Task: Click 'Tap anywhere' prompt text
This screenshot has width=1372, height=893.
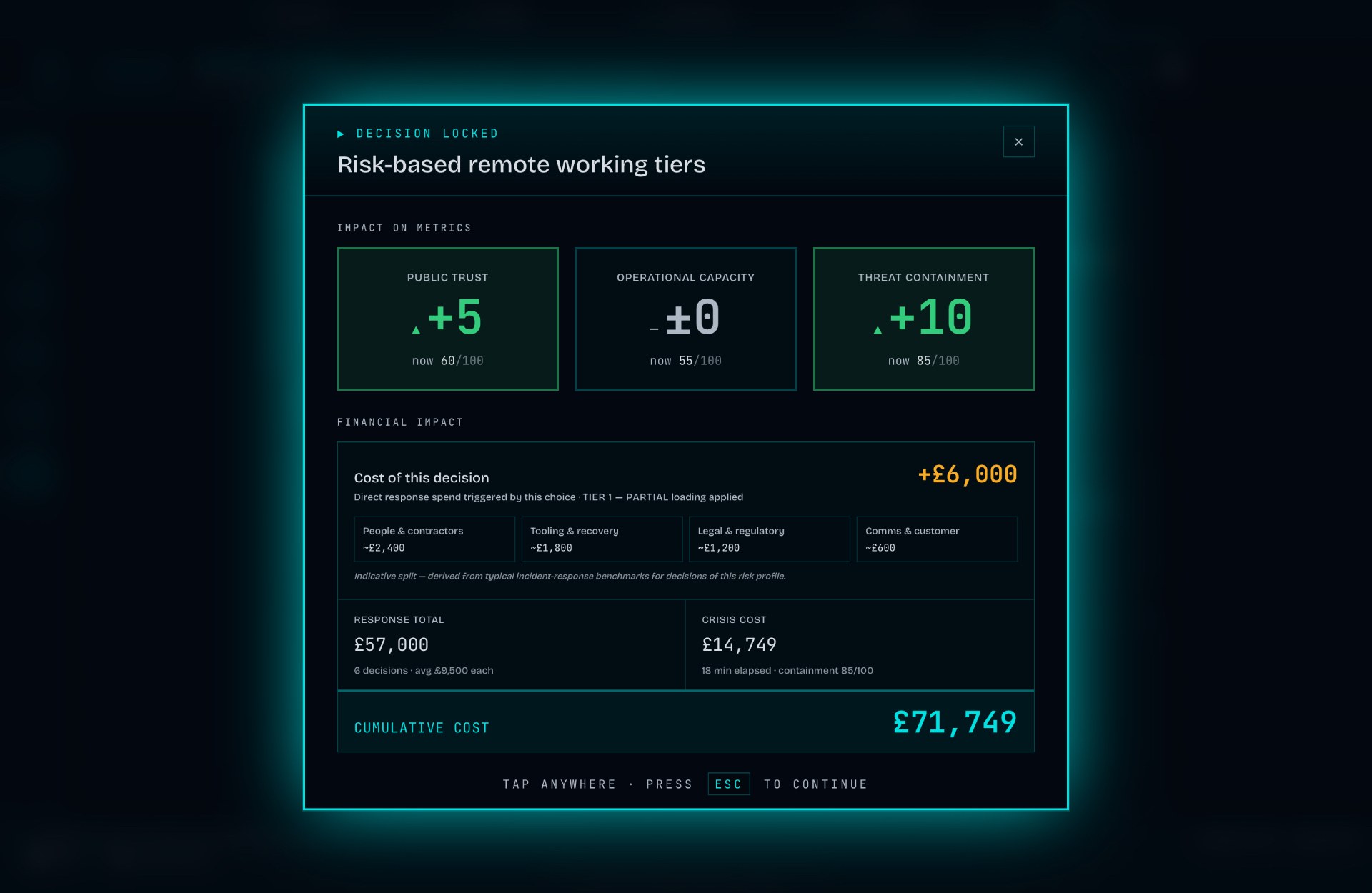Action: pyautogui.click(x=559, y=784)
